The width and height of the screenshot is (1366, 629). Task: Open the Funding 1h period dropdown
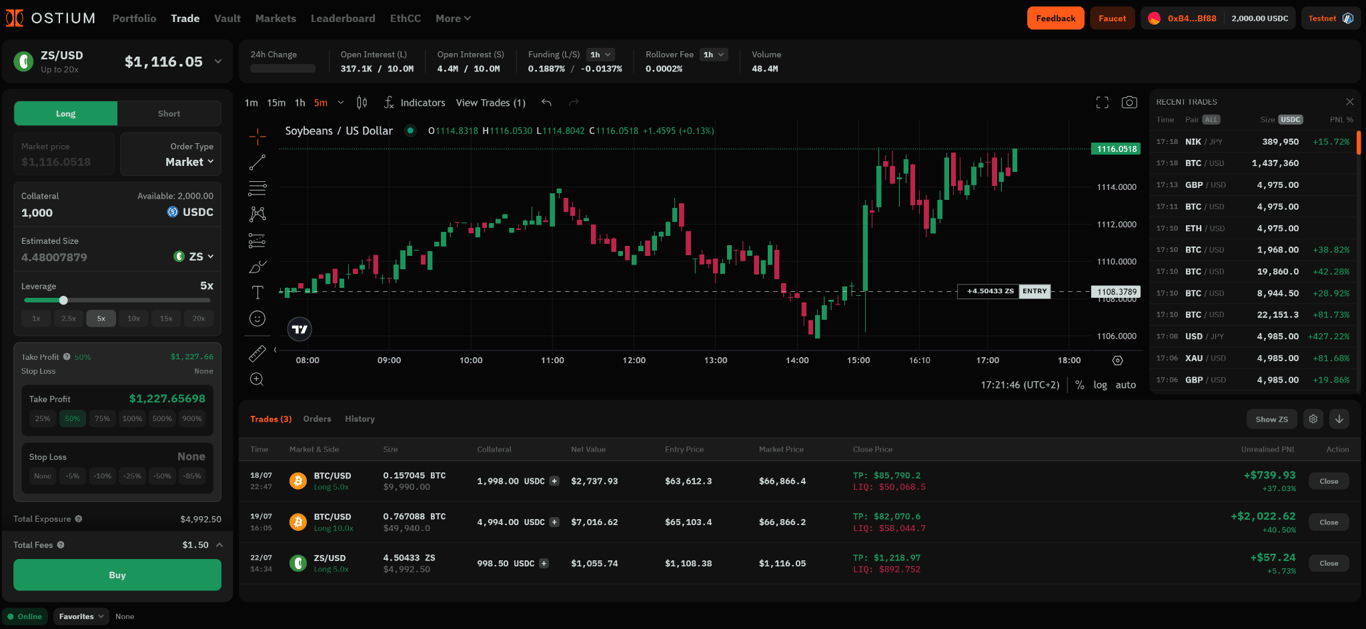[600, 55]
